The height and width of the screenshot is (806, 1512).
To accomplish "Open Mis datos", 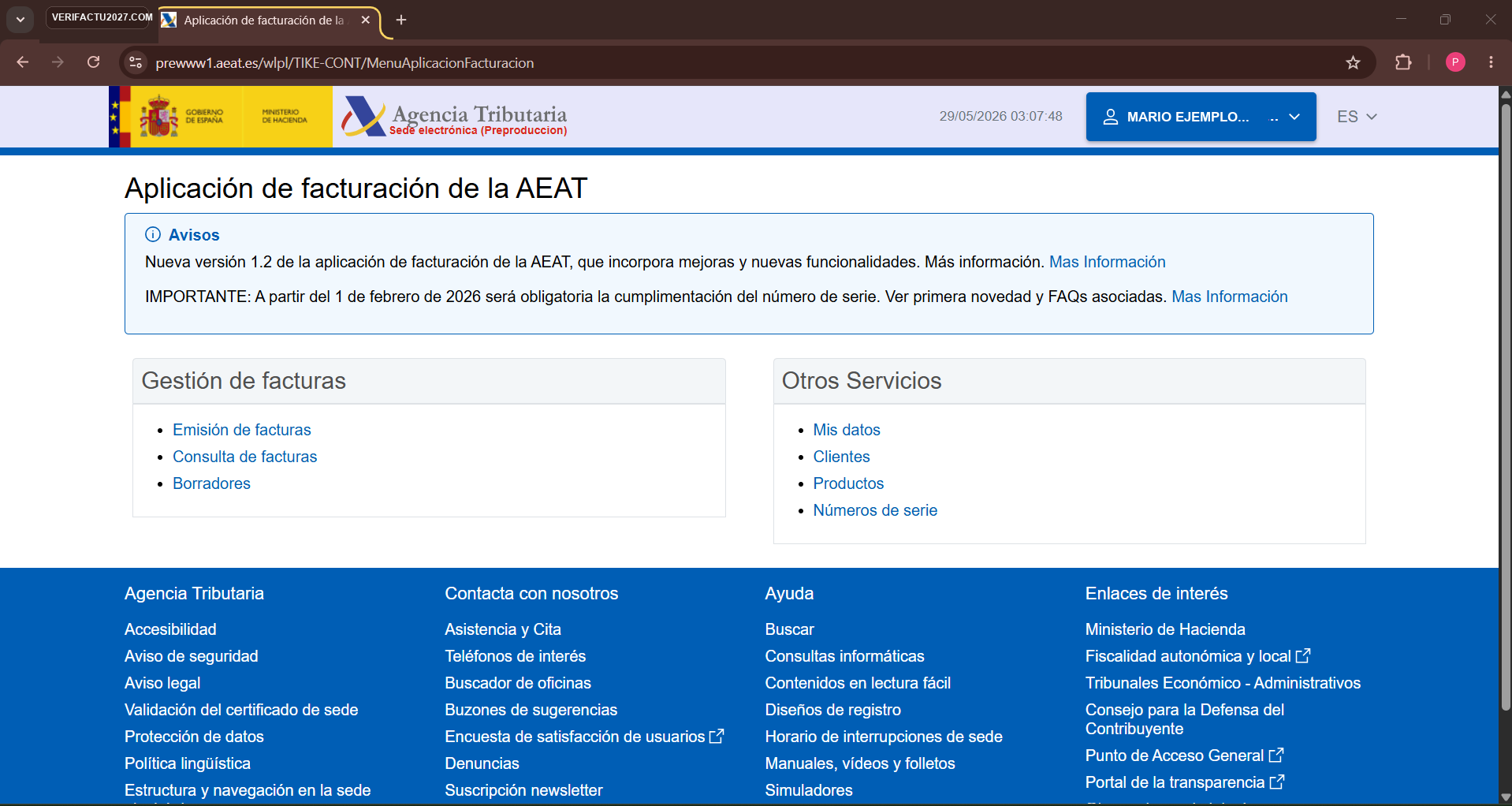I will point(847,430).
